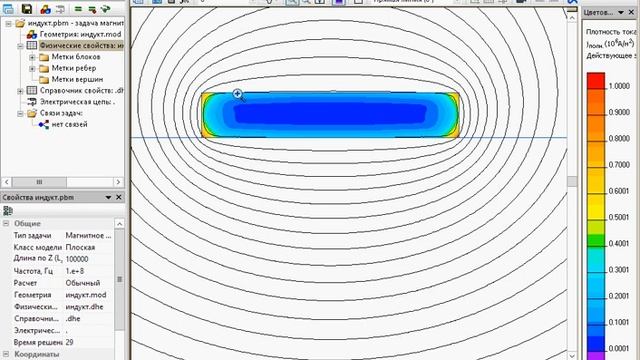This screenshot has width=640, height=360.
Task: Select Геометрия: индукт.mod in tree
Action: tap(80, 35)
